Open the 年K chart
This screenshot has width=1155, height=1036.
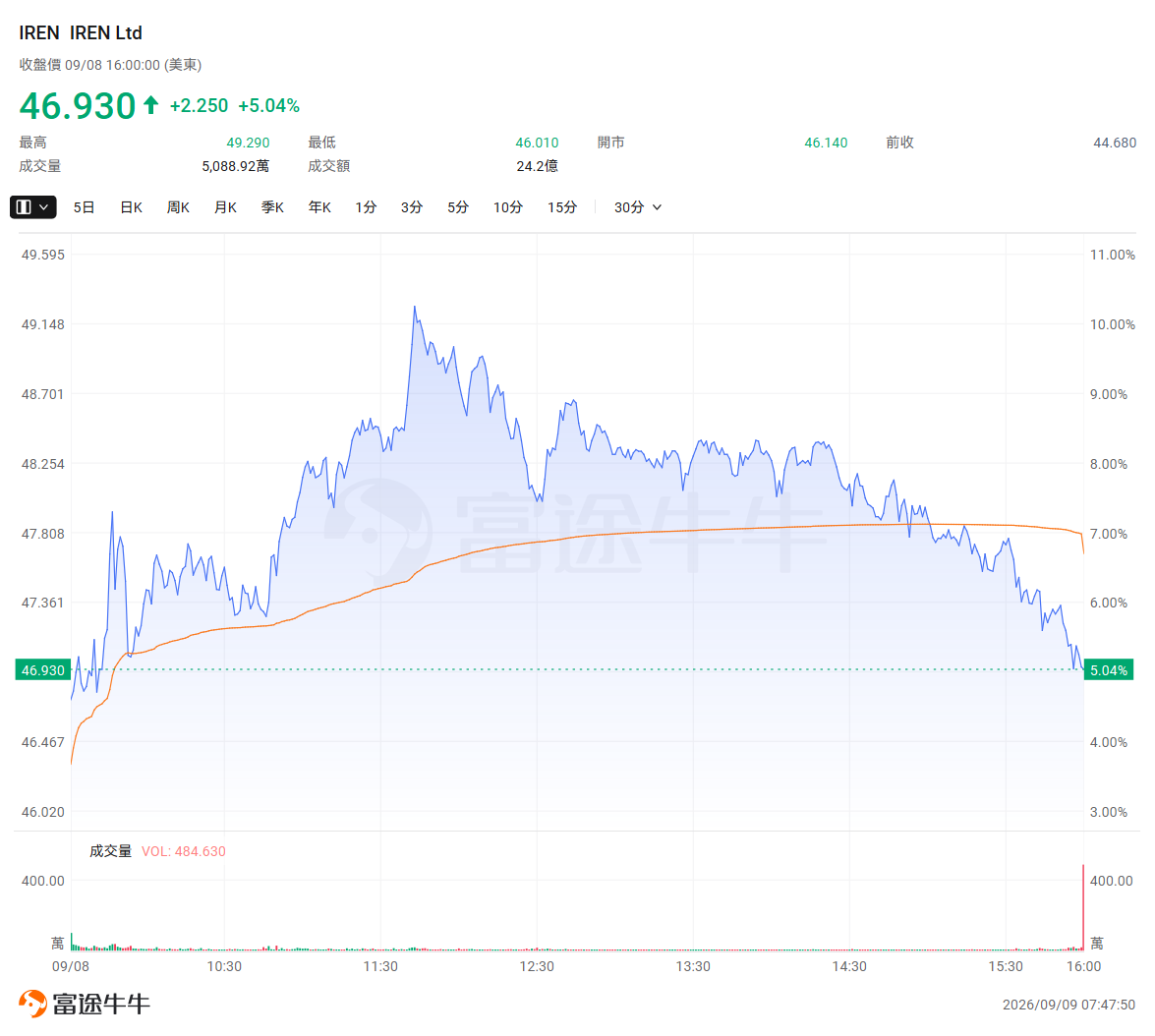pos(319,207)
